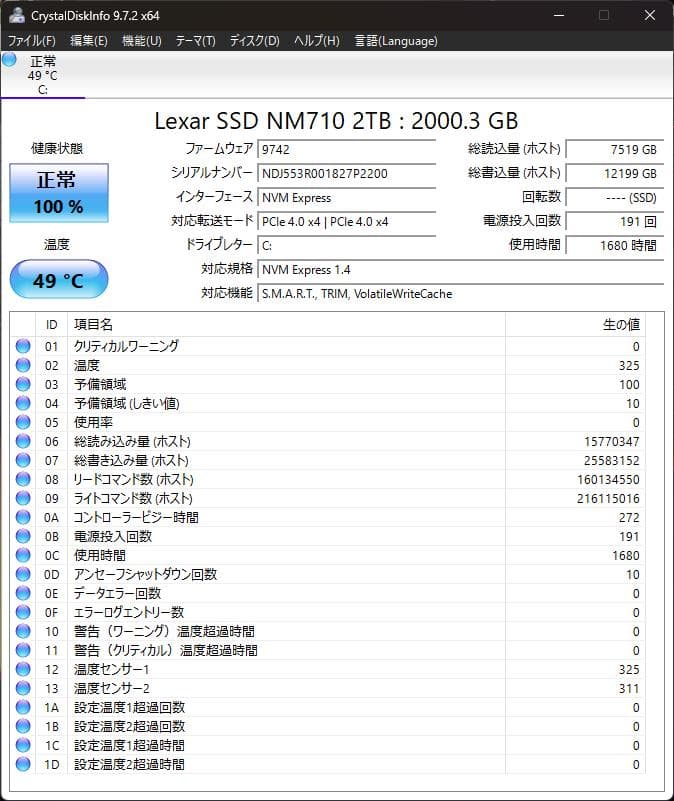Click status orb for 0C 使用時間
This screenshot has width=674, height=801.
pyautogui.click(x=23, y=555)
